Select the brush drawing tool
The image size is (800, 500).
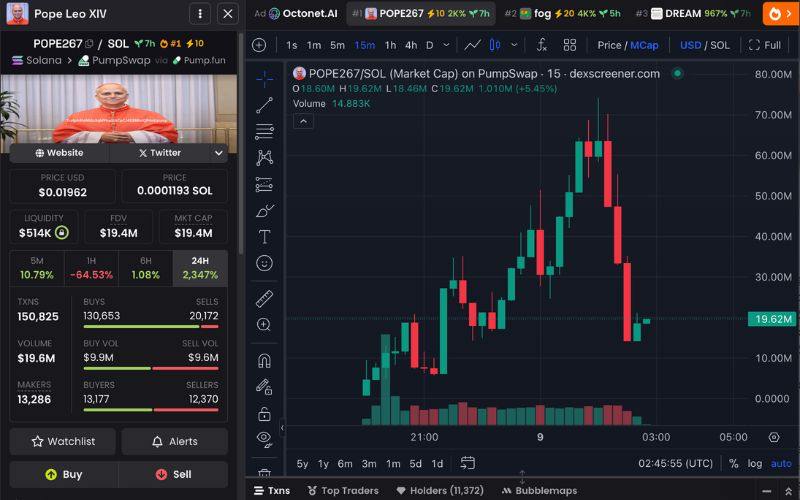pyautogui.click(x=264, y=211)
